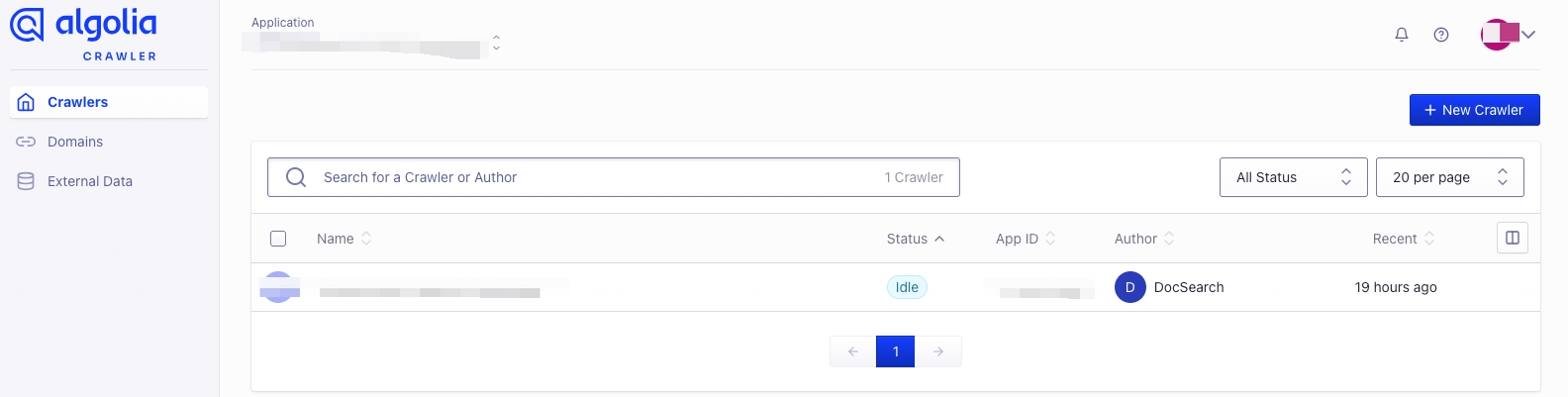The image size is (1568, 397).
Task: Select page 1 in pagination
Action: [896, 351]
